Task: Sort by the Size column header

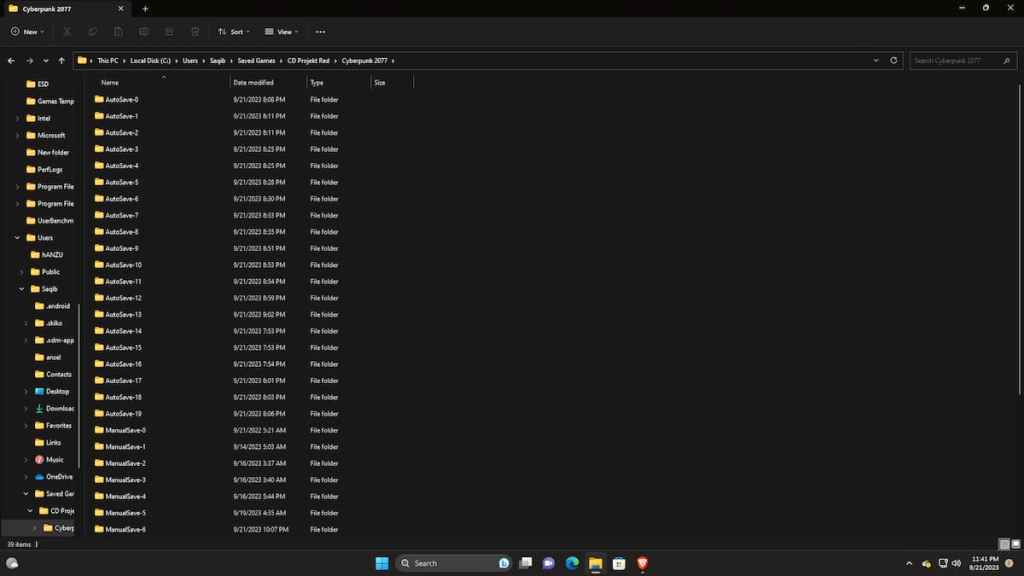Action: tap(379, 82)
